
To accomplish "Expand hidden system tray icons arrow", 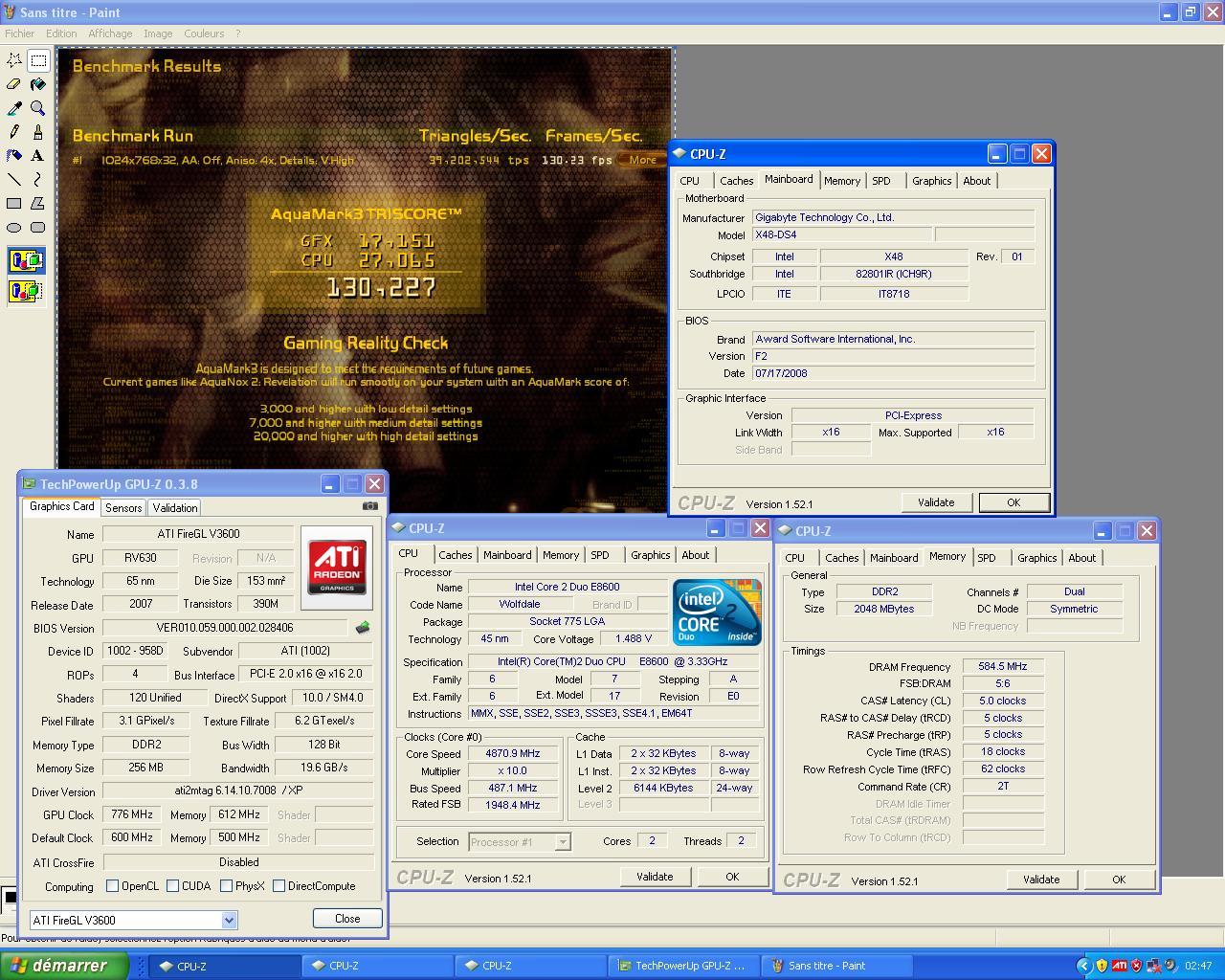I will 1084,966.
